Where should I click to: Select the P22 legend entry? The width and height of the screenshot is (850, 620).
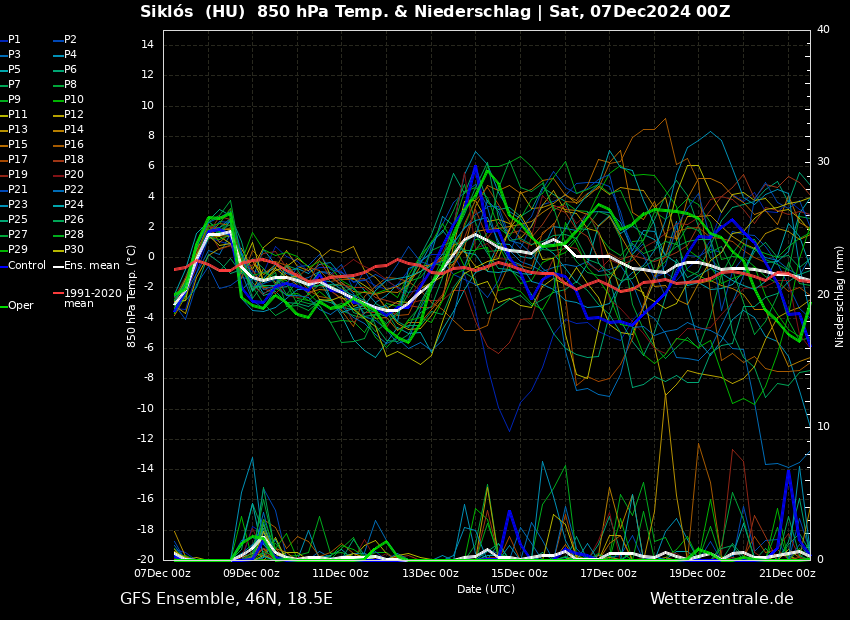(x=74, y=190)
